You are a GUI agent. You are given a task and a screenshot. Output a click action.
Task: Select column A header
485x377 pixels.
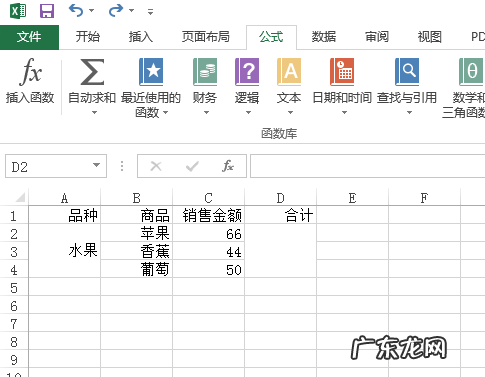pos(65,198)
